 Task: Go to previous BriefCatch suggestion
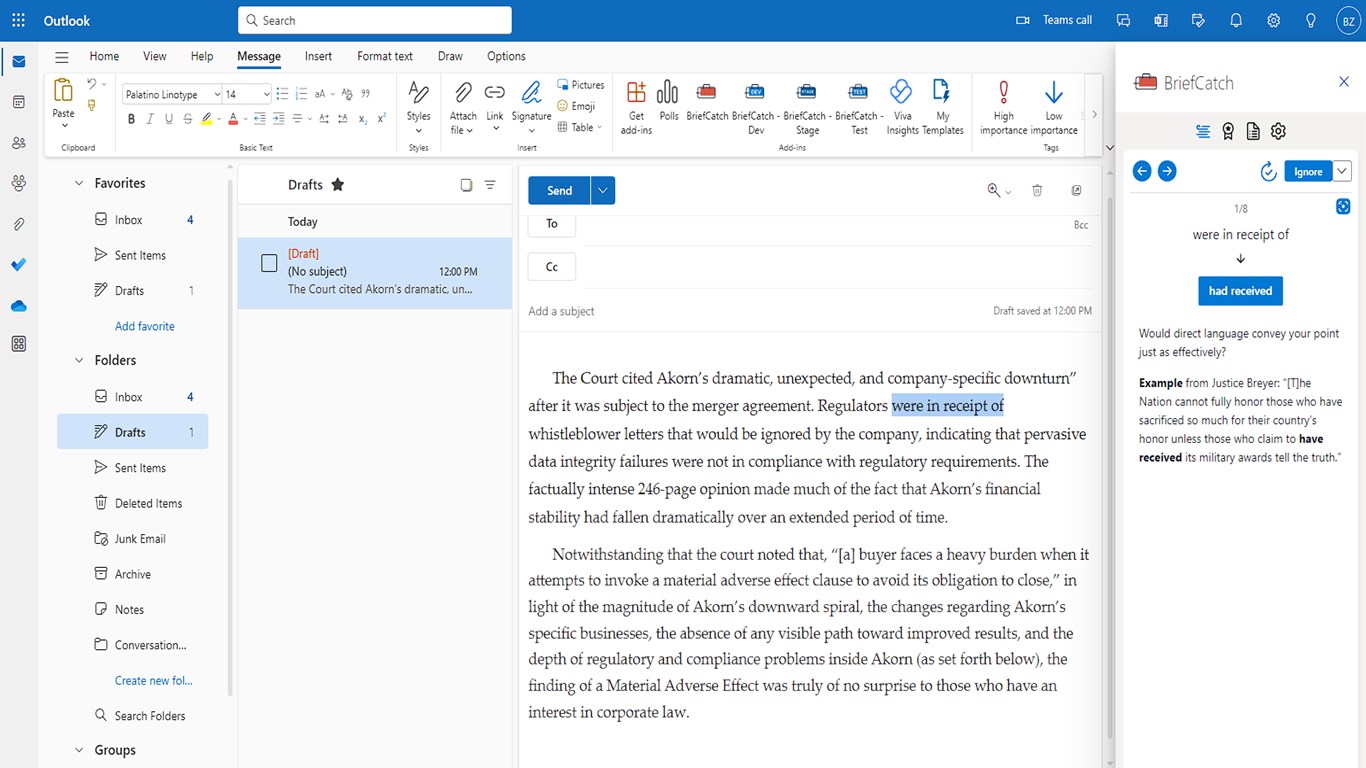pos(1142,171)
